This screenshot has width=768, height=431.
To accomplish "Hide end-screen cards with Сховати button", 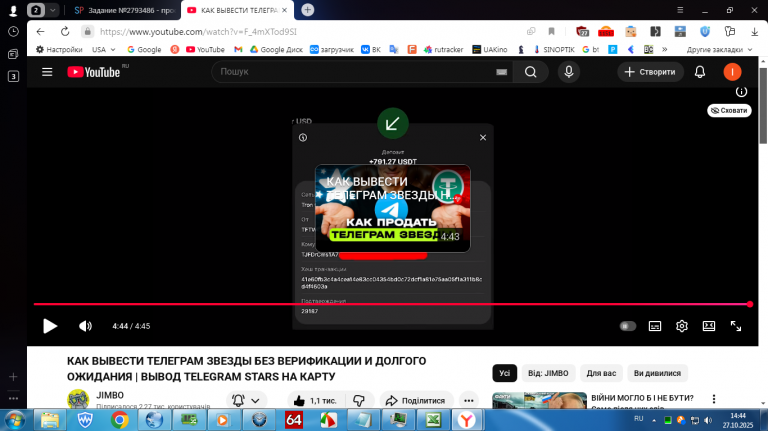I will [729, 111].
